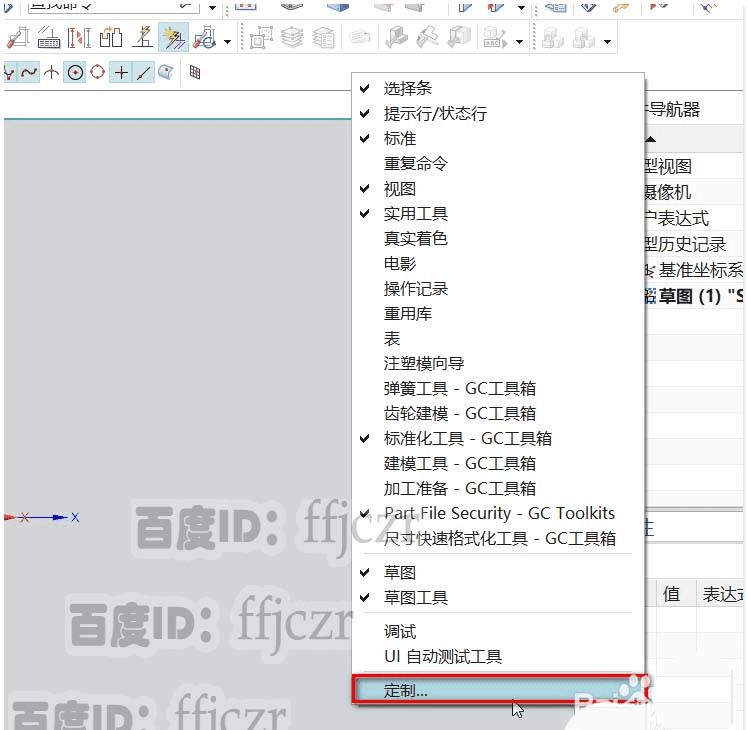Screen dimensions: 748x730
Task: Enable the 表 toolbar entry
Action: pyautogui.click(x=498, y=339)
